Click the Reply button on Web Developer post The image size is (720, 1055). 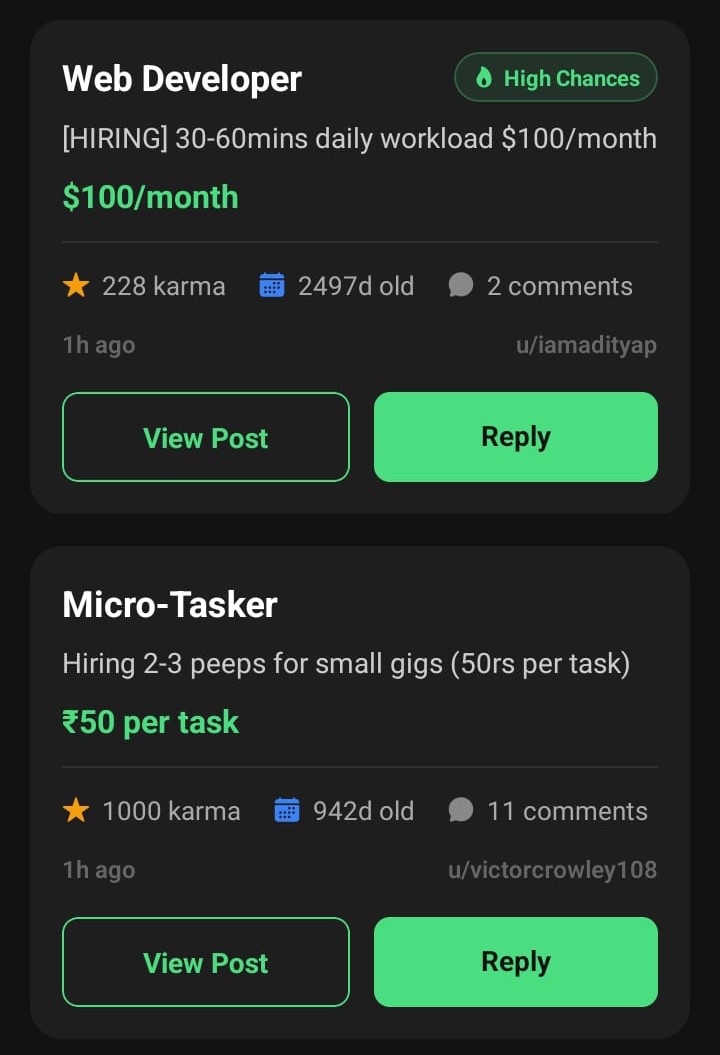point(515,437)
